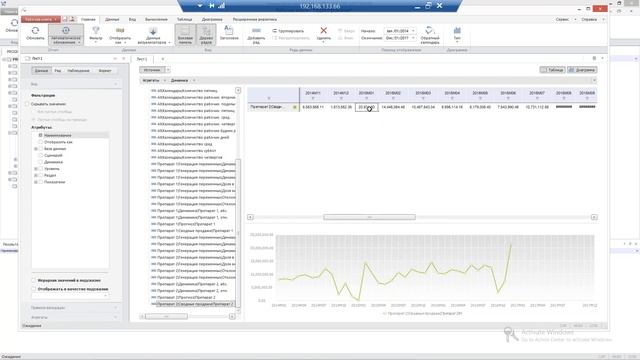Image resolution: width=640 pixels, height=360 pixels.
Task: Click the grid icon at sheet bar right end
Action: (x=594, y=58)
